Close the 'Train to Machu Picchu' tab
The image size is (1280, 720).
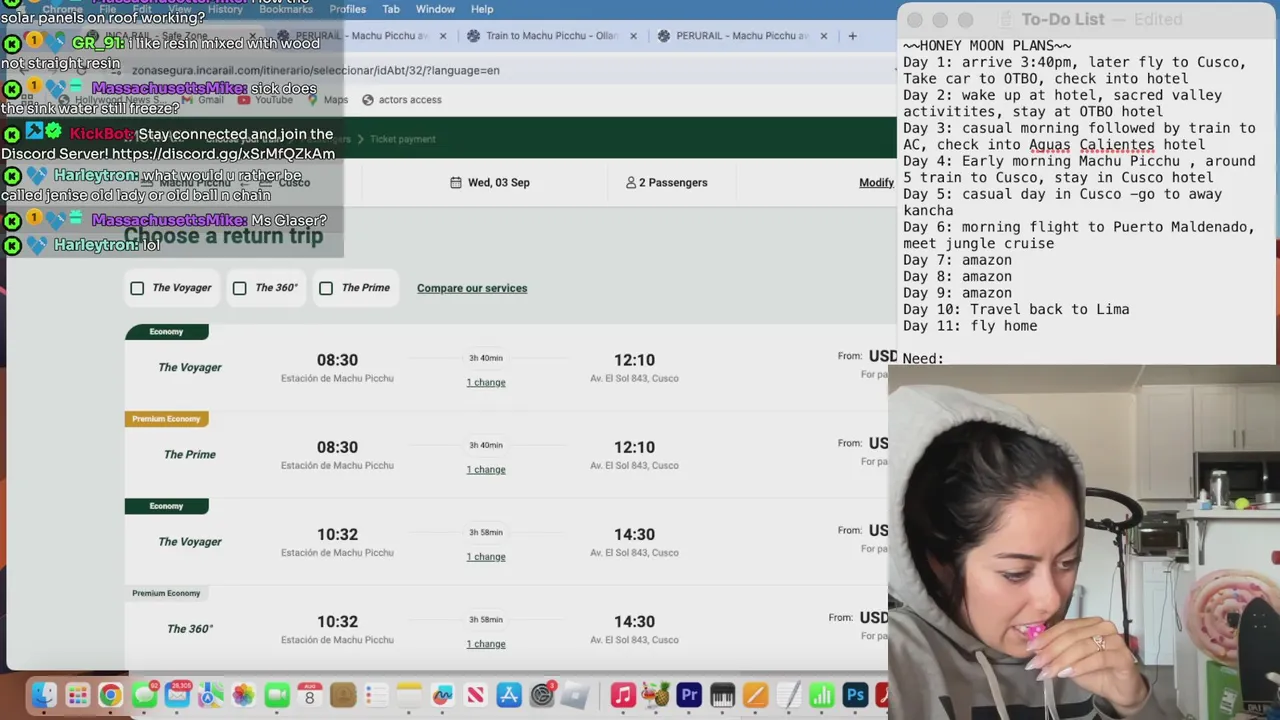tap(633, 36)
